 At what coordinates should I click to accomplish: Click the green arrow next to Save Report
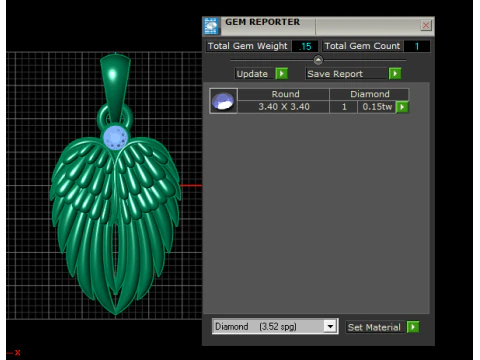coord(395,73)
